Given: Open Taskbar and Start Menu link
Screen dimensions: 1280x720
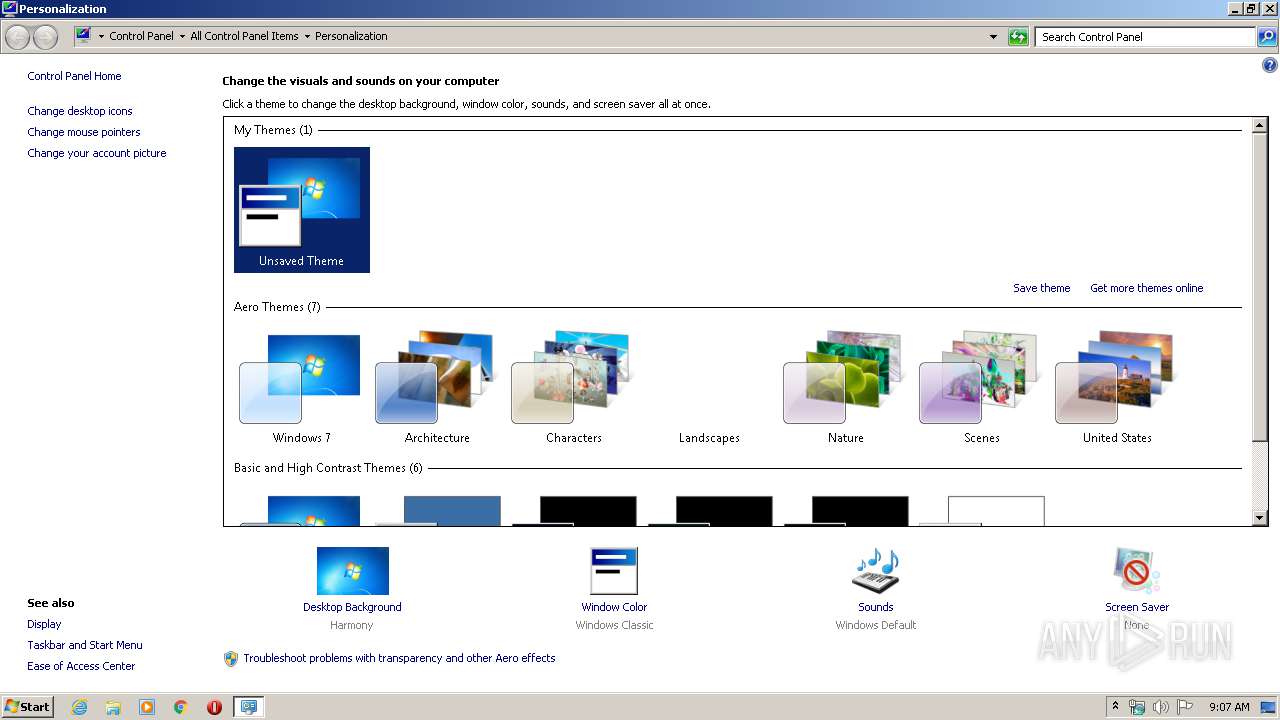Looking at the screenshot, I should coord(85,645).
